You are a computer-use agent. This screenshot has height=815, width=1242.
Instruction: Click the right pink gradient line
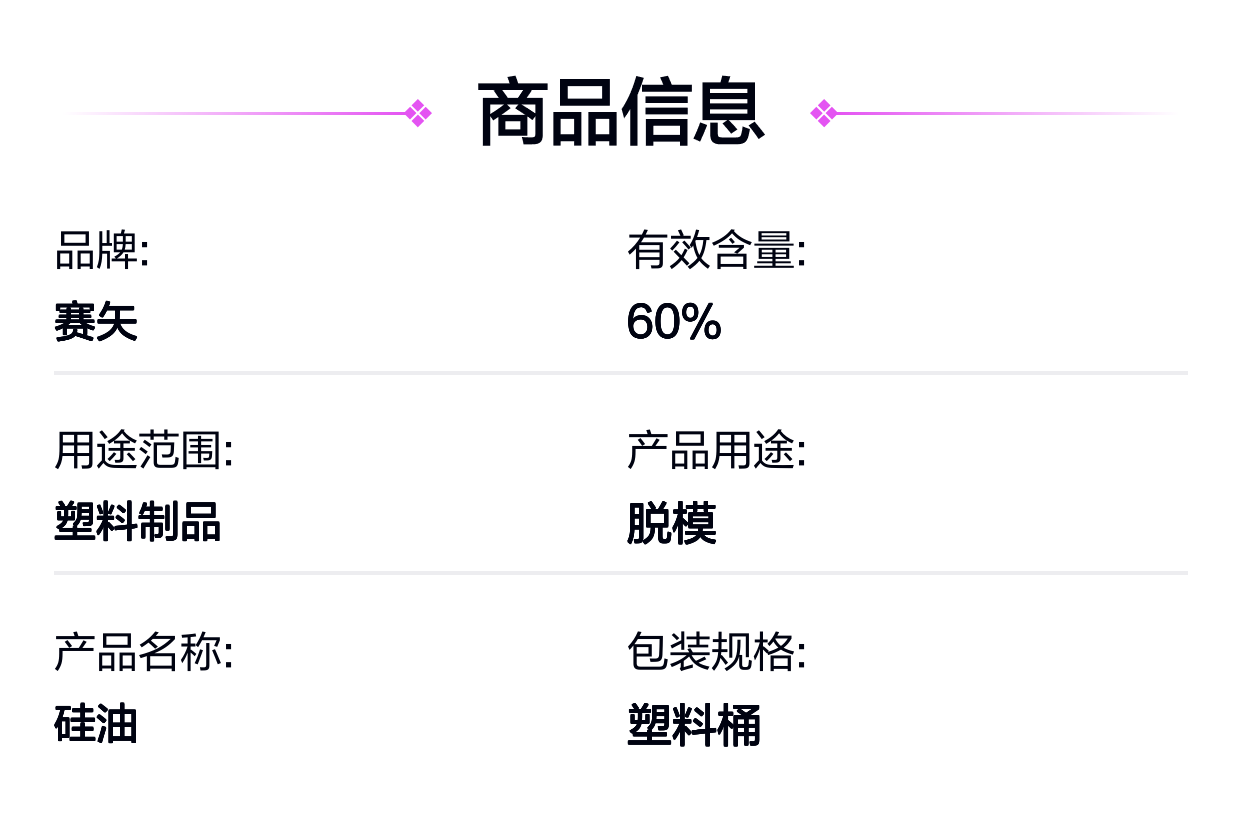point(1005,114)
